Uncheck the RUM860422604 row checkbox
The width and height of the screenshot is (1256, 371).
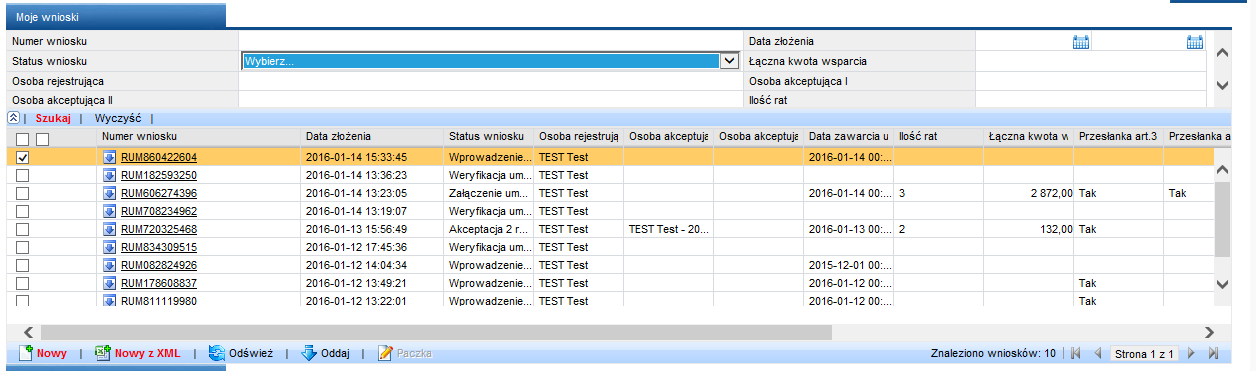tap(23, 157)
